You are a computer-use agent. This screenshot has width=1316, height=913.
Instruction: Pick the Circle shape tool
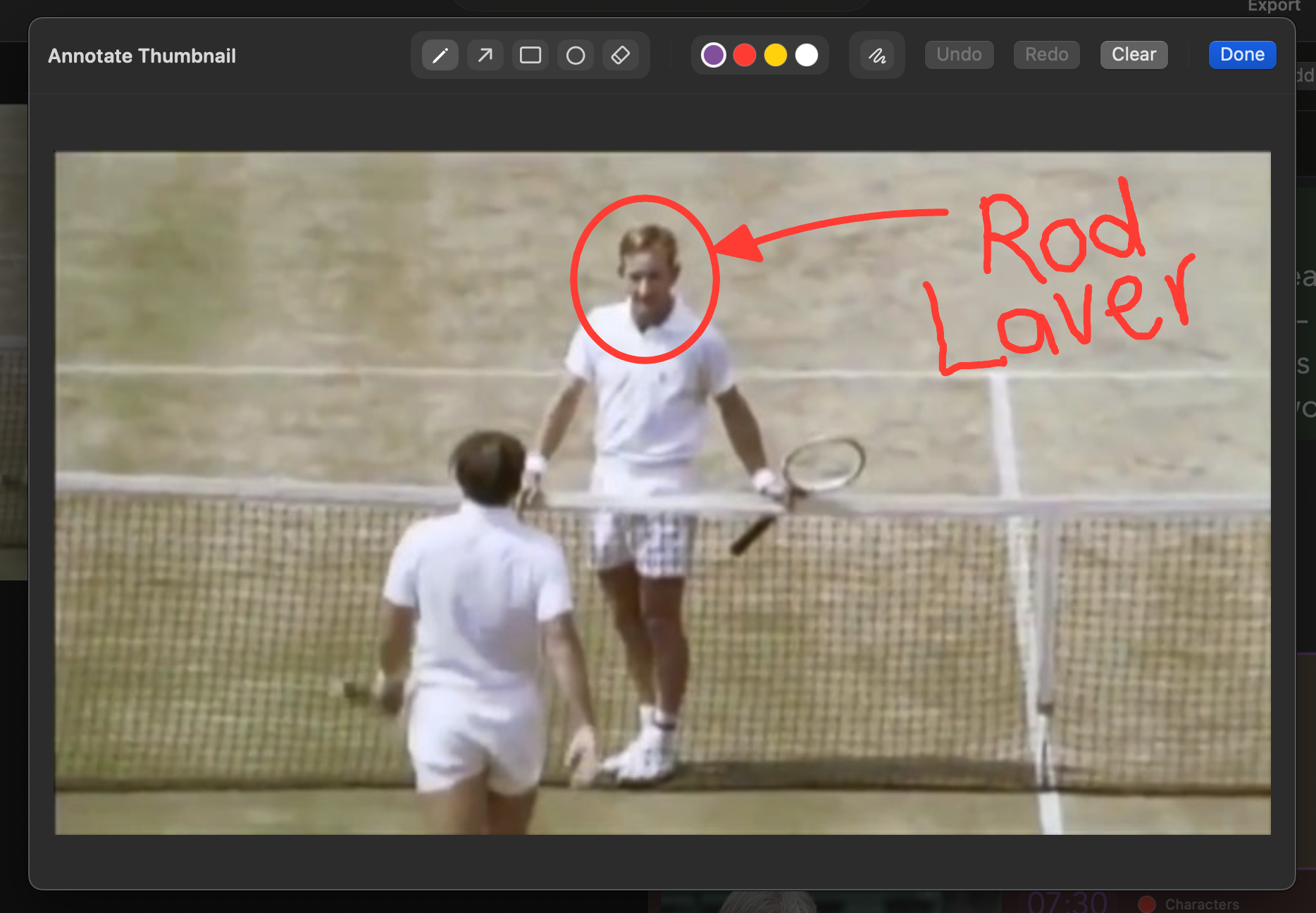tap(575, 55)
